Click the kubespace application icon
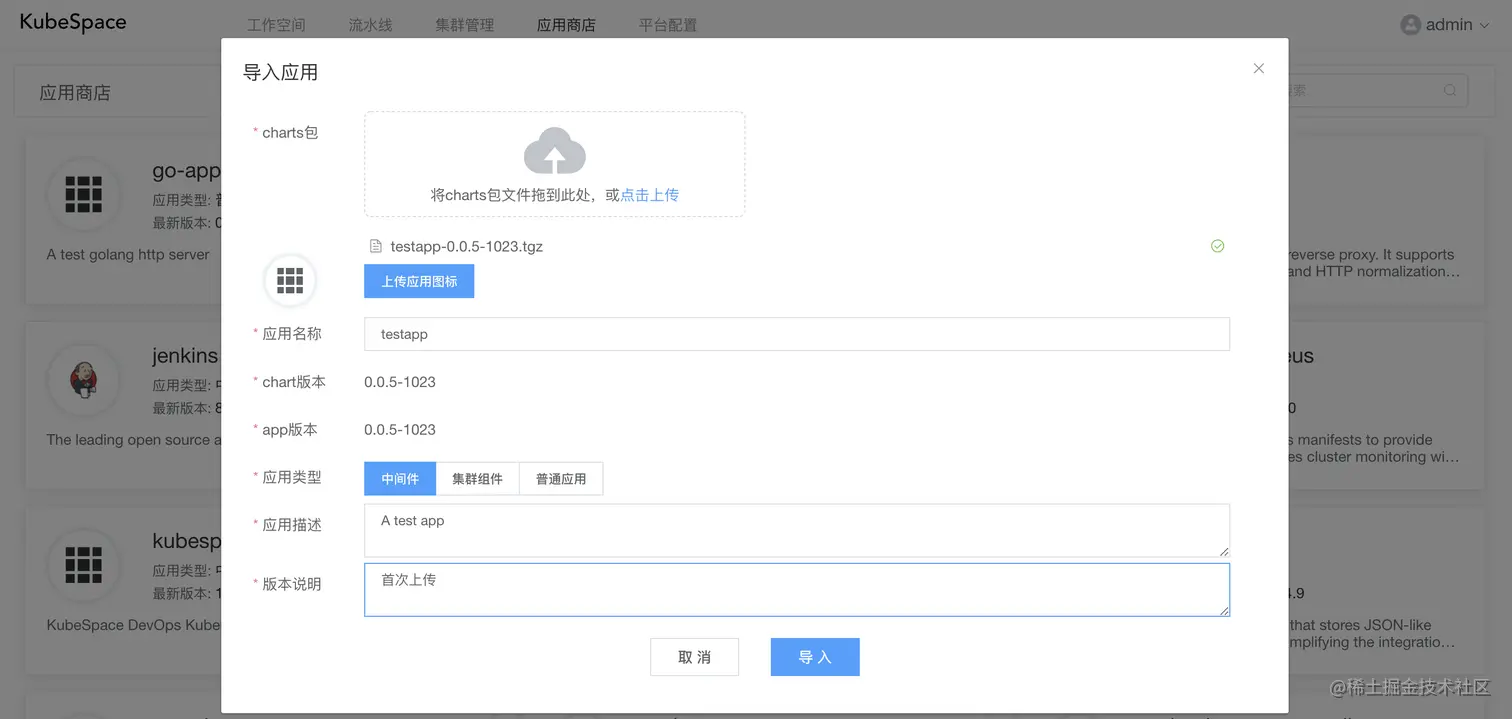The height and width of the screenshot is (719, 1512). [84, 565]
